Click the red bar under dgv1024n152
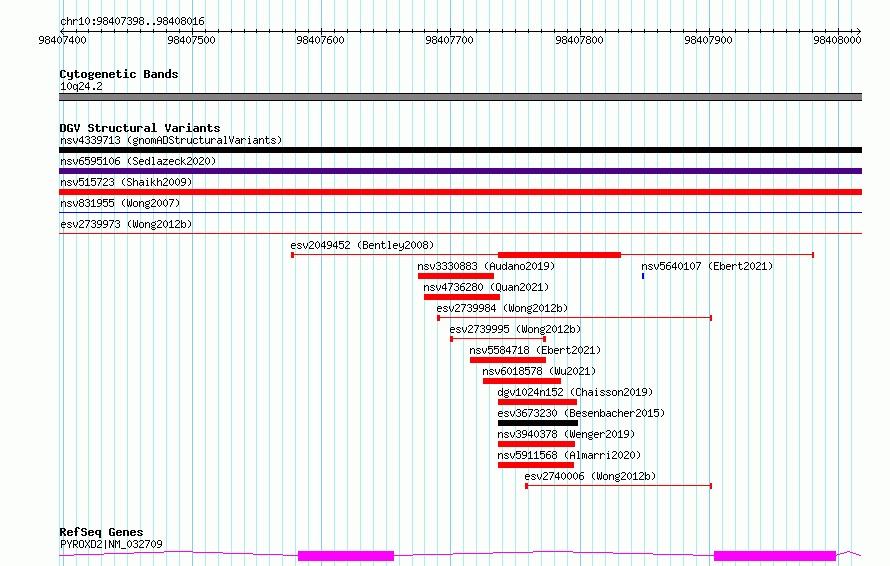Viewport: 890px width, 566px height. pyautogui.click(x=538, y=402)
